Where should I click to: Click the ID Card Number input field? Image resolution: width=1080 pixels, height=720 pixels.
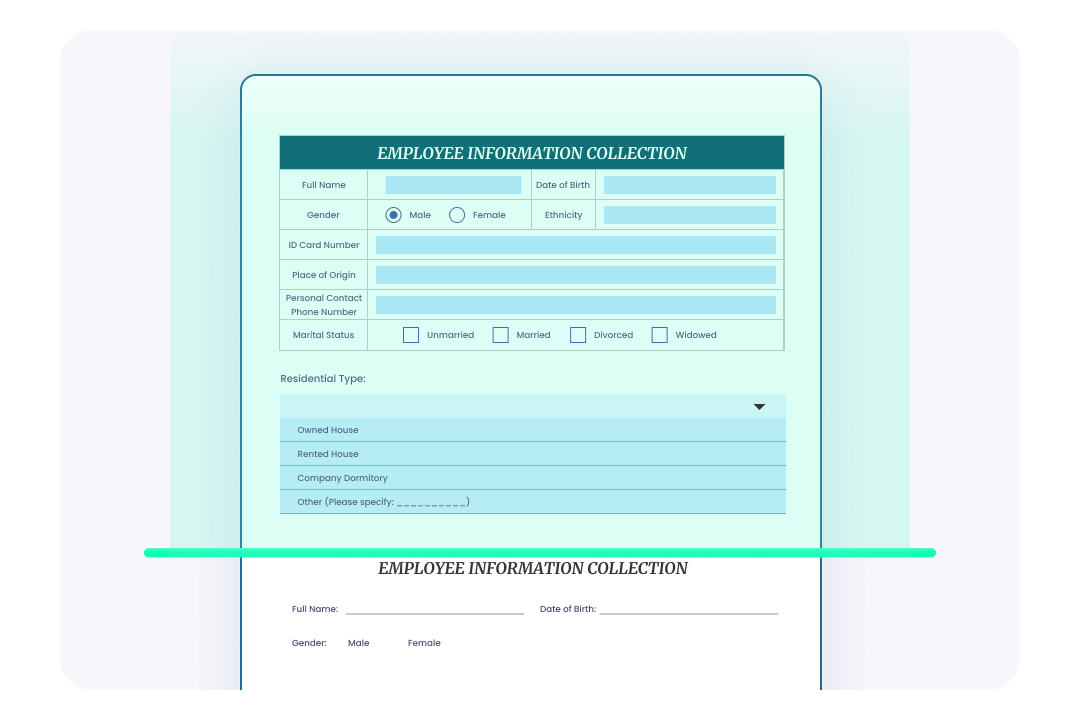tap(575, 244)
